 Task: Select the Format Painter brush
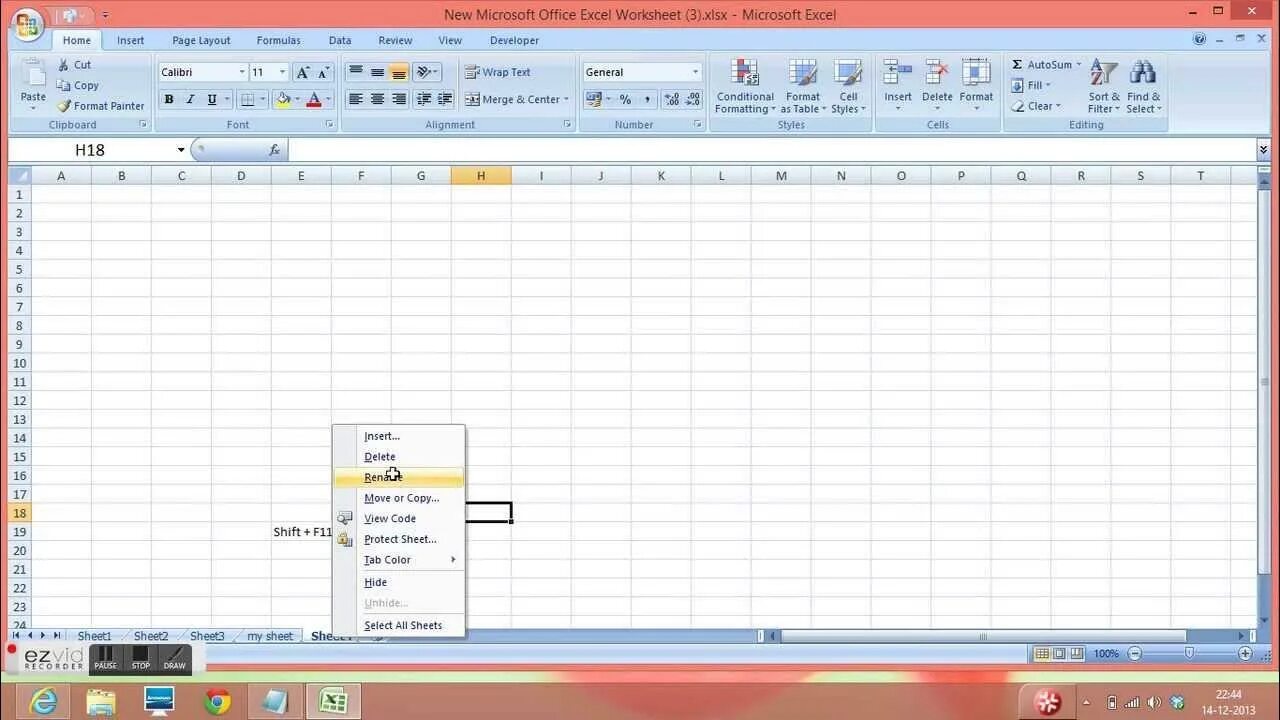click(101, 106)
